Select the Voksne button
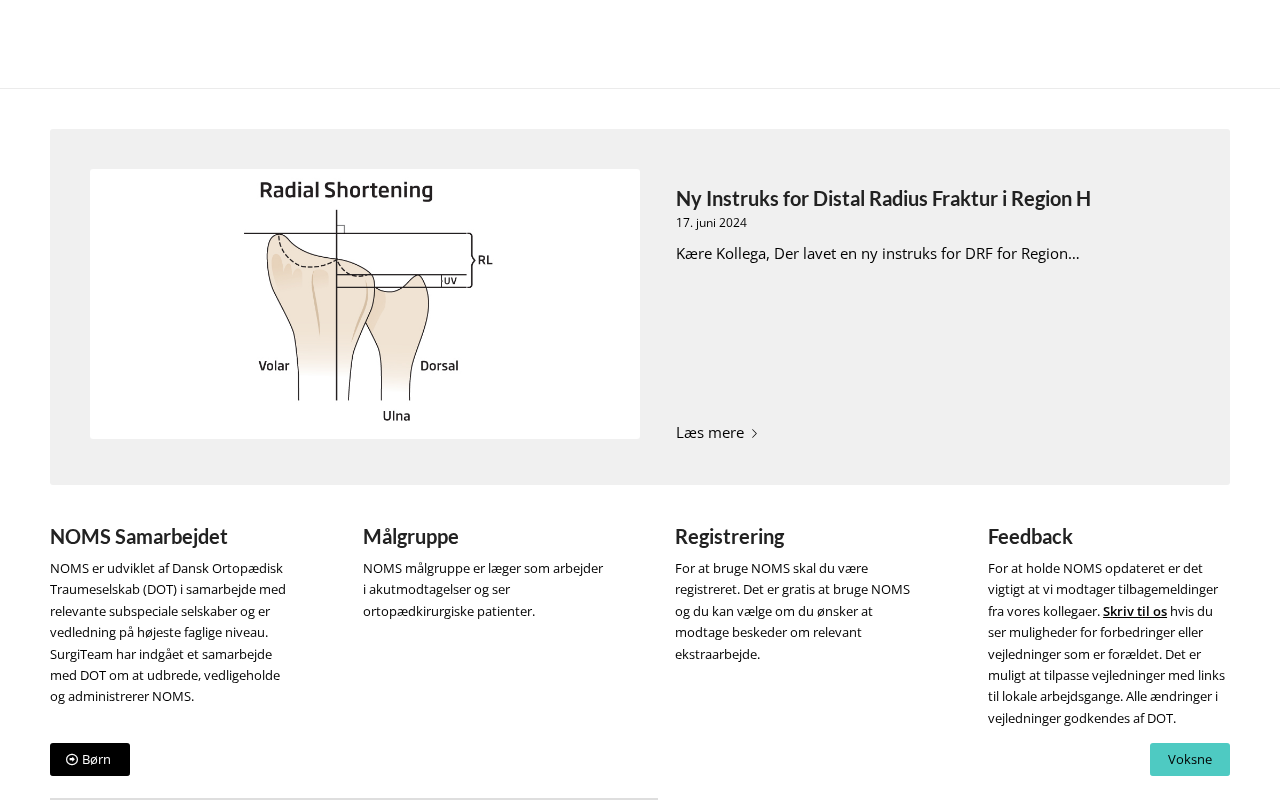 [x=1189, y=760]
